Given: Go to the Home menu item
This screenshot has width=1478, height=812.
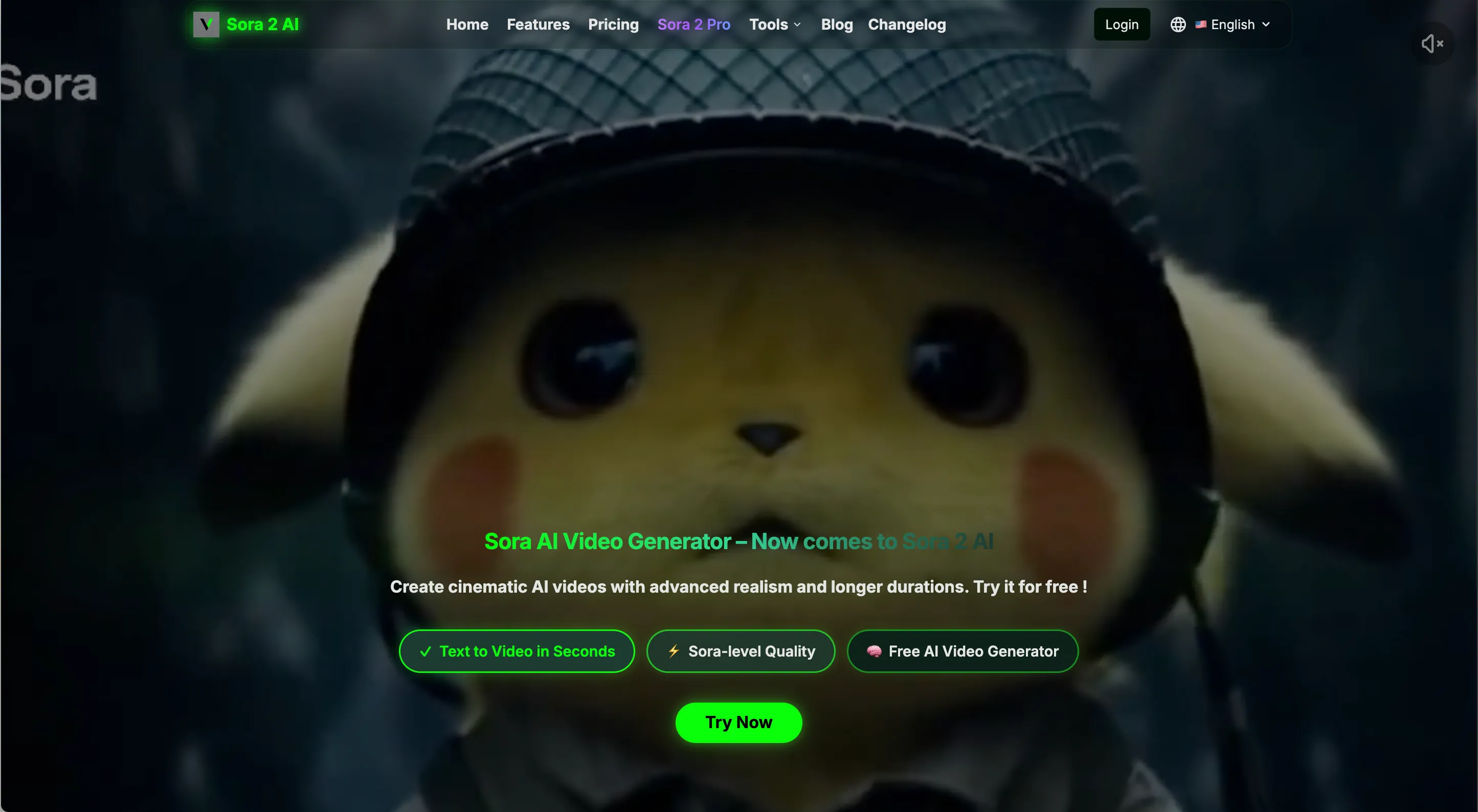Looking at the screenshot, I should point(467,25).
